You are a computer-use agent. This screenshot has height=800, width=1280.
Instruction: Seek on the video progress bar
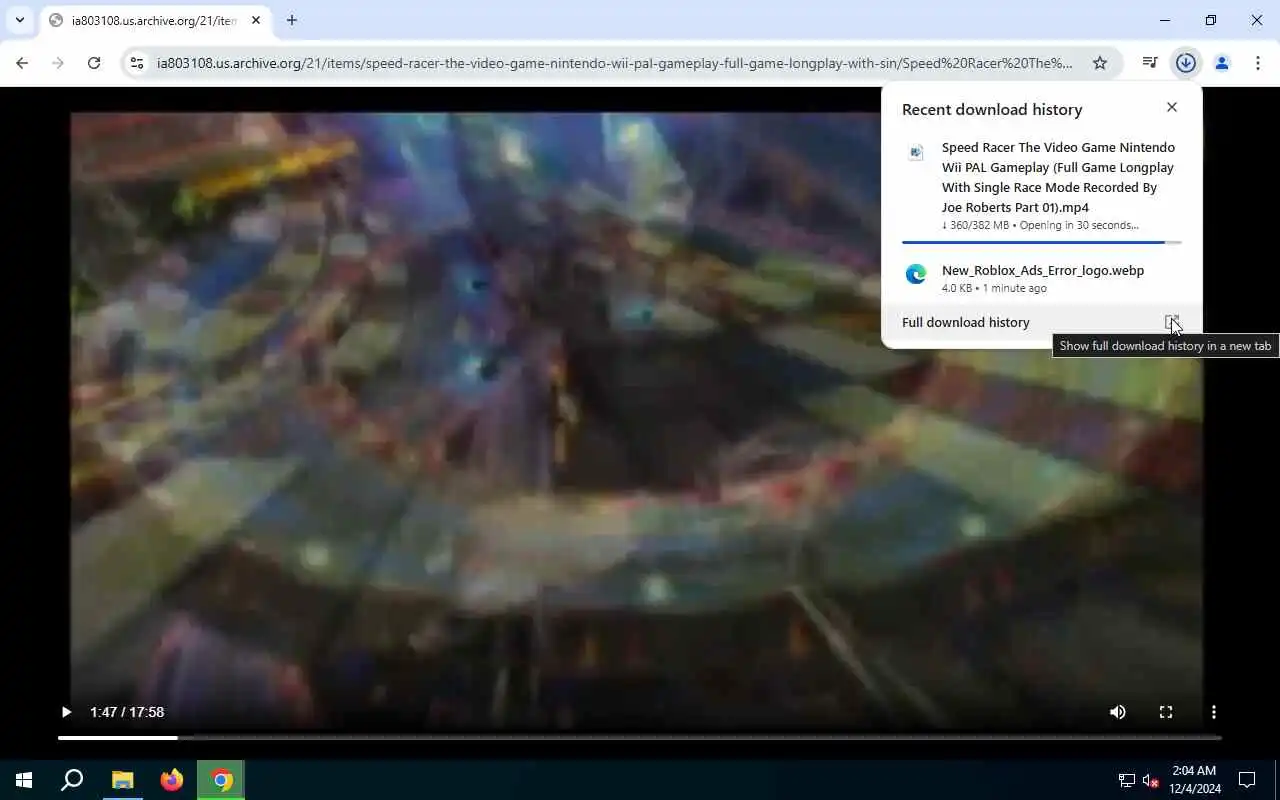click(x=640, y=738)
